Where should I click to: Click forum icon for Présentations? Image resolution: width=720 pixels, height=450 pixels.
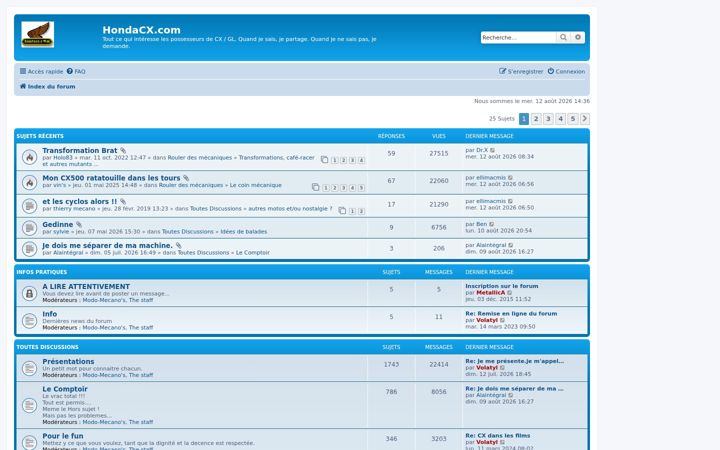(29, 368)
